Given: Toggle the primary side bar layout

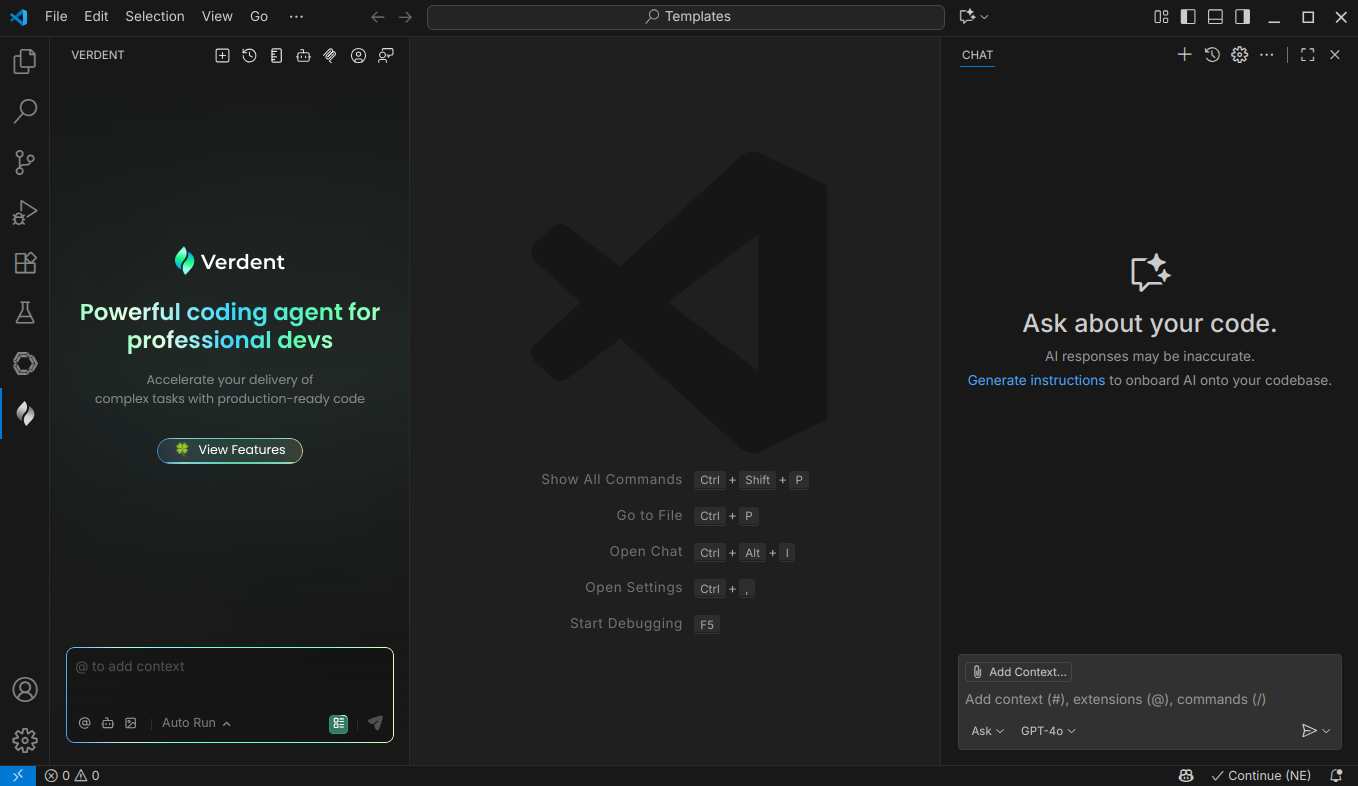Looking at the screenshot, I should coord(1188,17).
